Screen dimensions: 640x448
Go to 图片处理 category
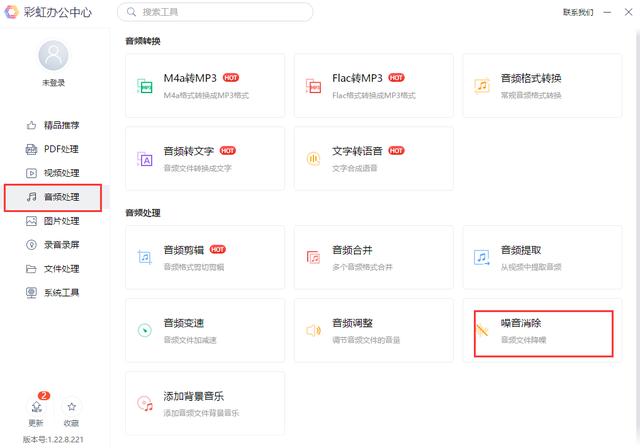(x=53, y=221)
